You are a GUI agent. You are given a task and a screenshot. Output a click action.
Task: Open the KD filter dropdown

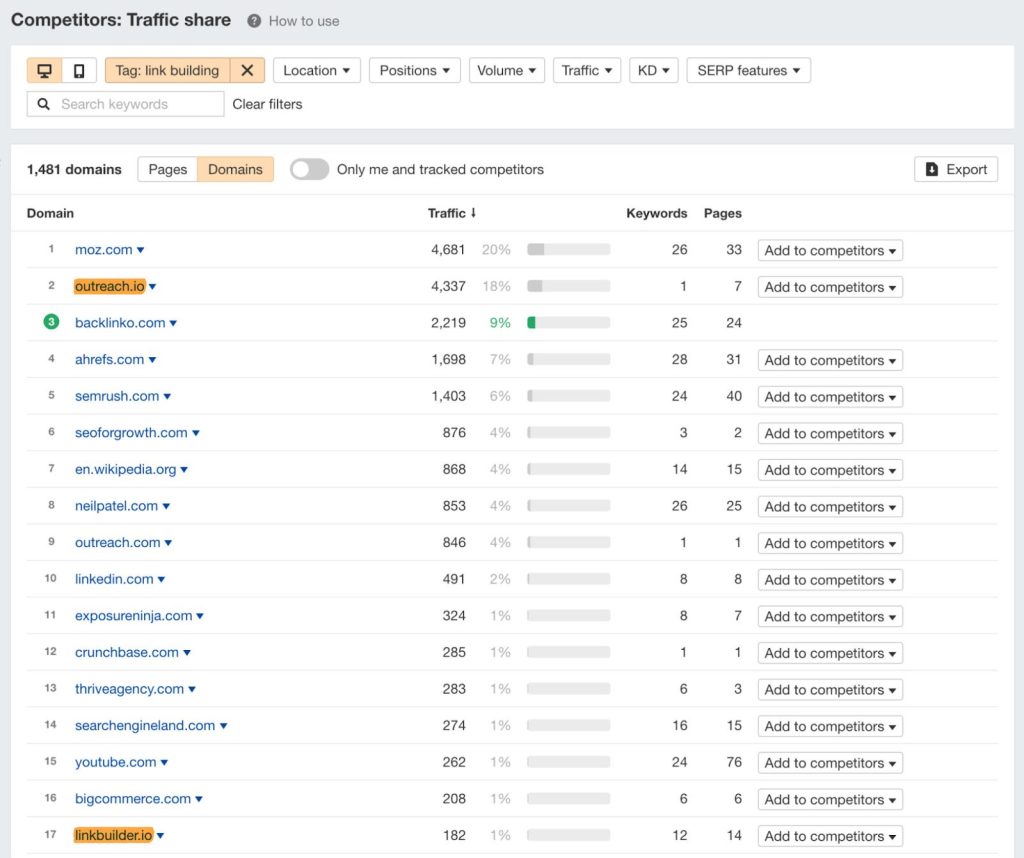click(x=653, y=70)
